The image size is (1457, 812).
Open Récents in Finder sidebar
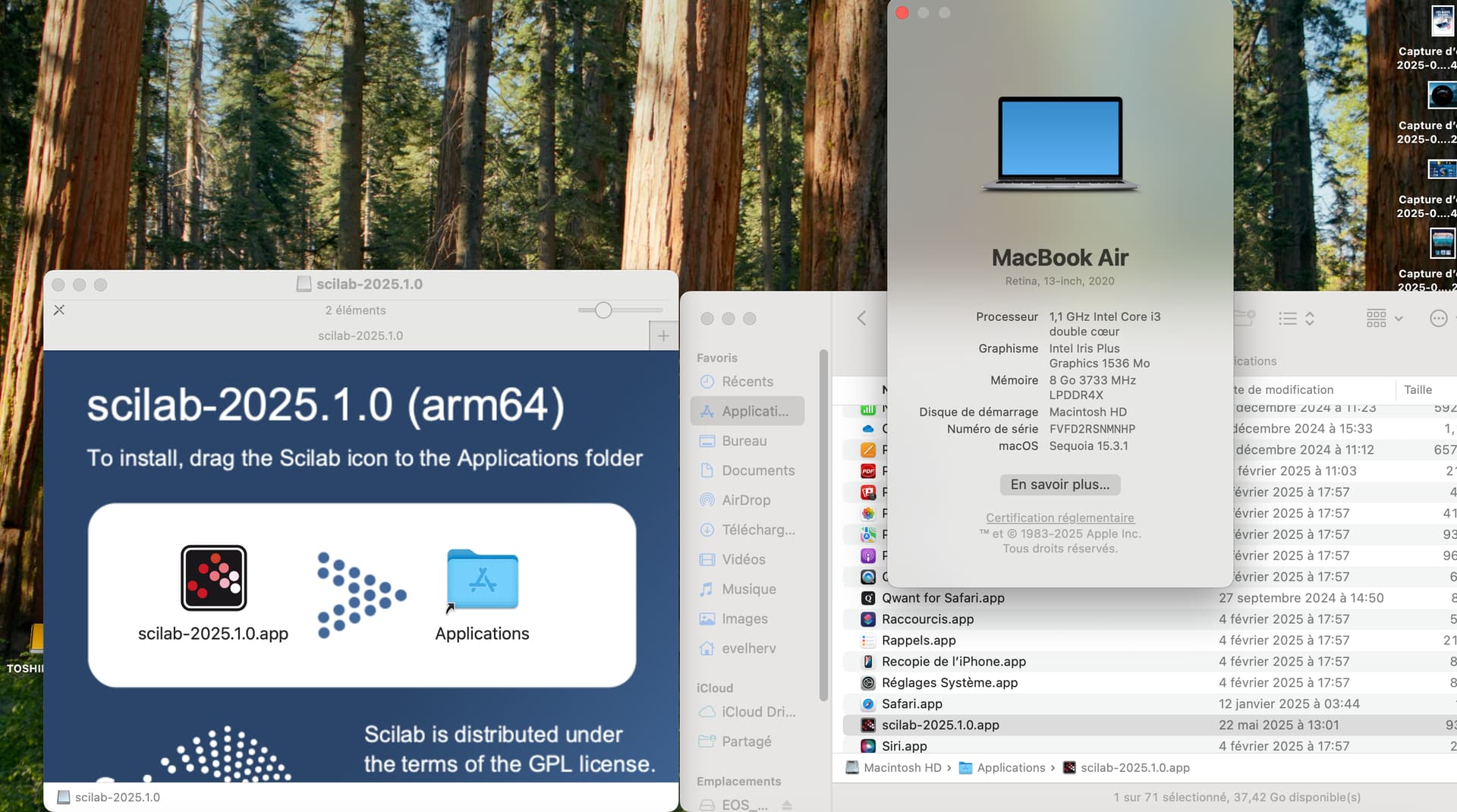tap(747, 382)
